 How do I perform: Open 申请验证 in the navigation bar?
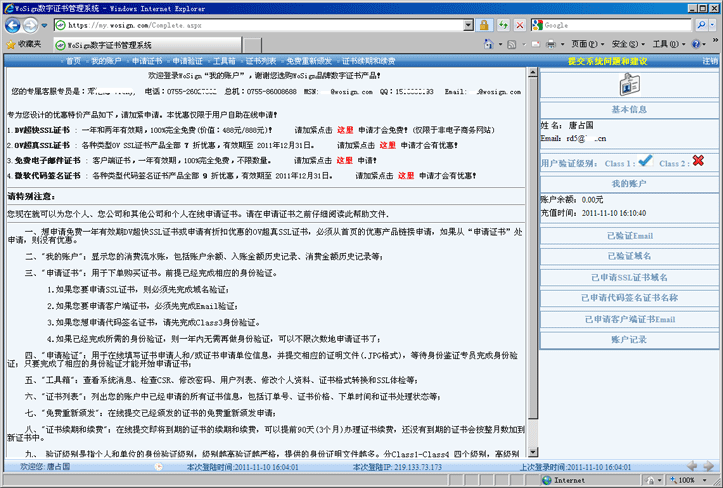(188, 61)
